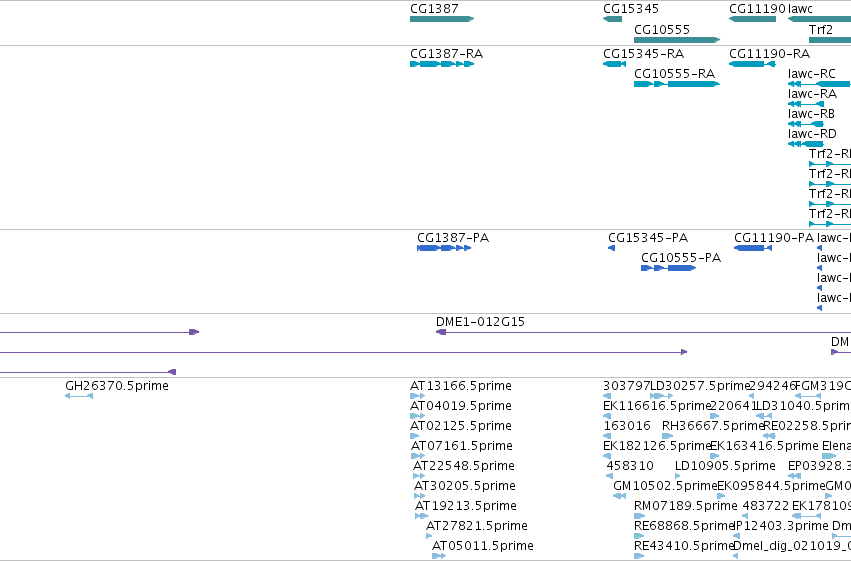Click EST AT02125.5prime

[x=460, y=426]
